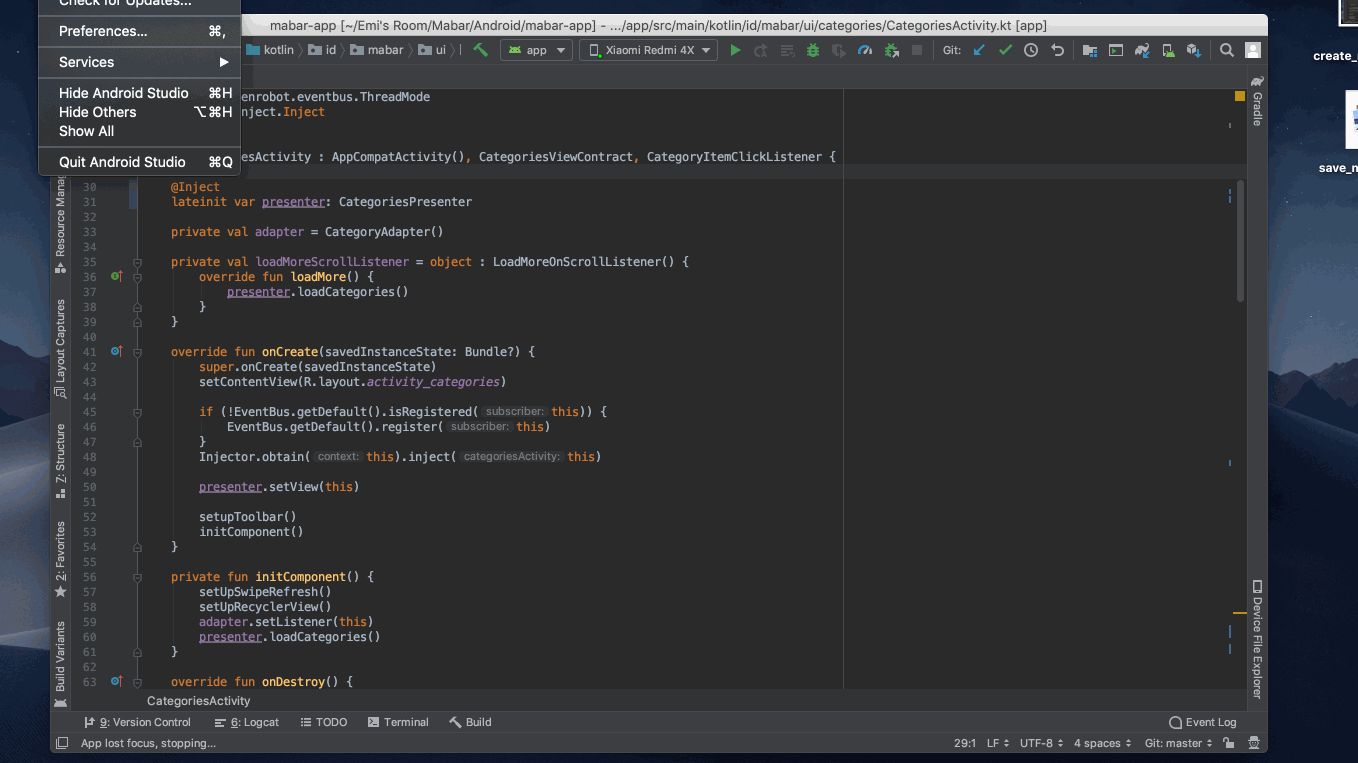Open the Services submenu
This screenshot has width=1358, height=763.
point(139,62)
